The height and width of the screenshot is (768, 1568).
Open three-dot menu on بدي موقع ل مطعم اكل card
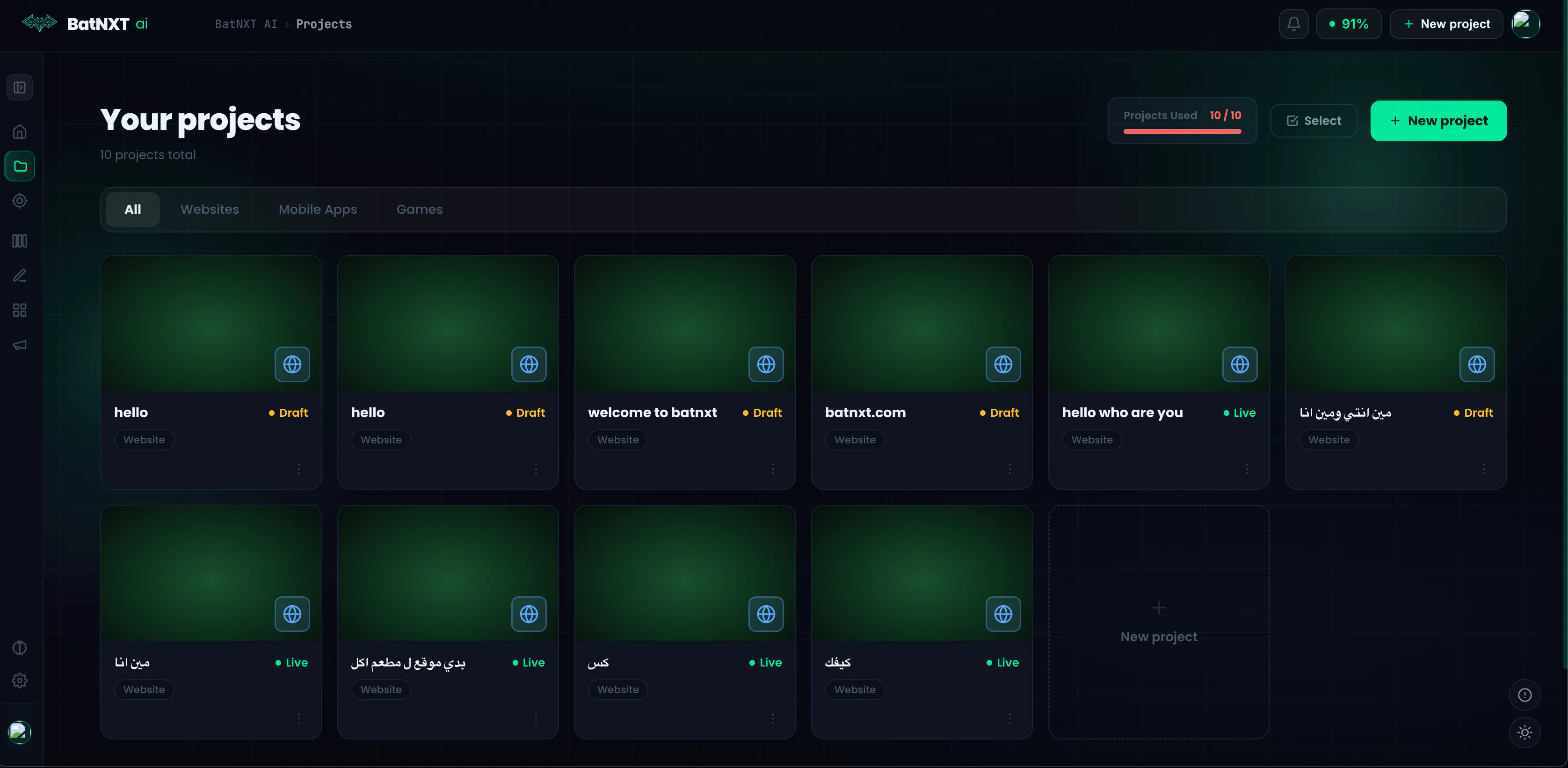[x=536, y=719]
